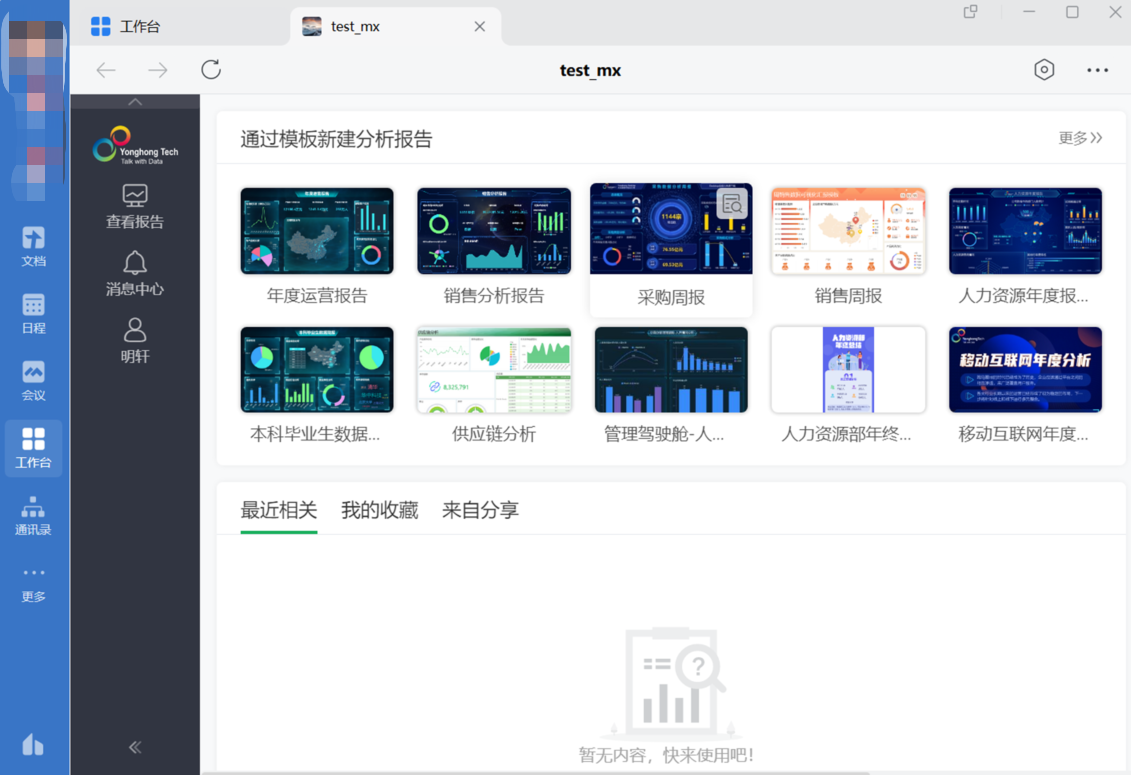Open 更多 in the left sidebar
Image resolution: width=1131 pixels, height=775 pixels.
(x=33, y=583)
